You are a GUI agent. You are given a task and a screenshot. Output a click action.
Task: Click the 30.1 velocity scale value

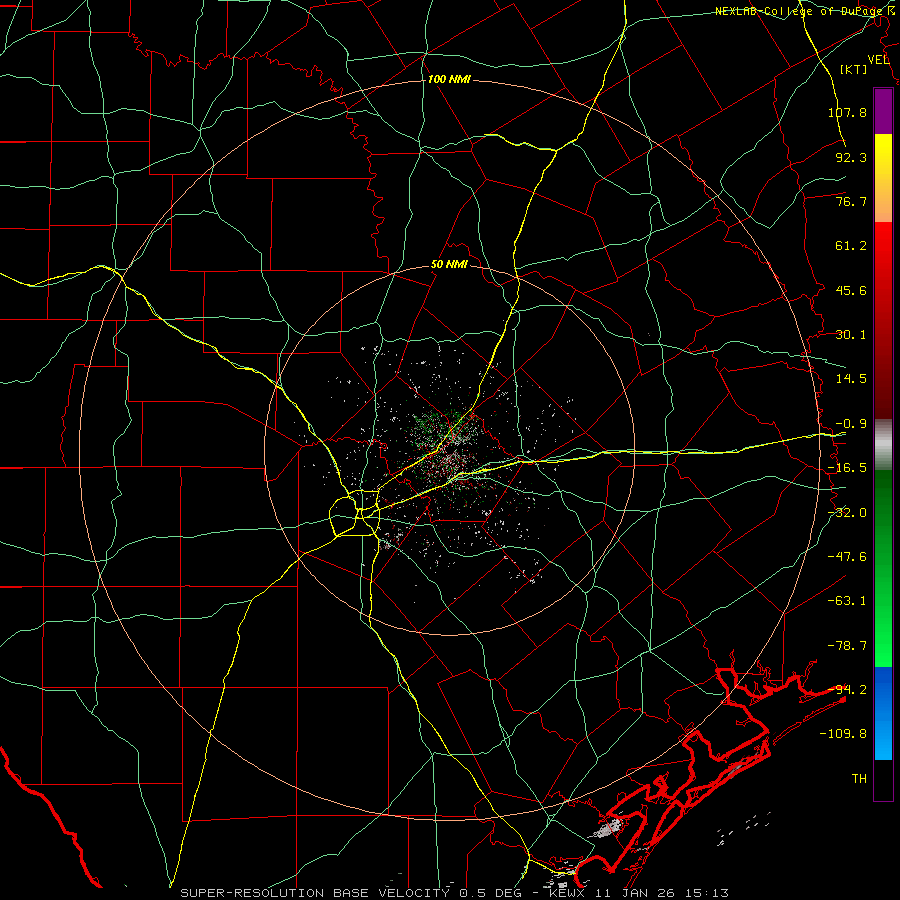coord(851,335)
